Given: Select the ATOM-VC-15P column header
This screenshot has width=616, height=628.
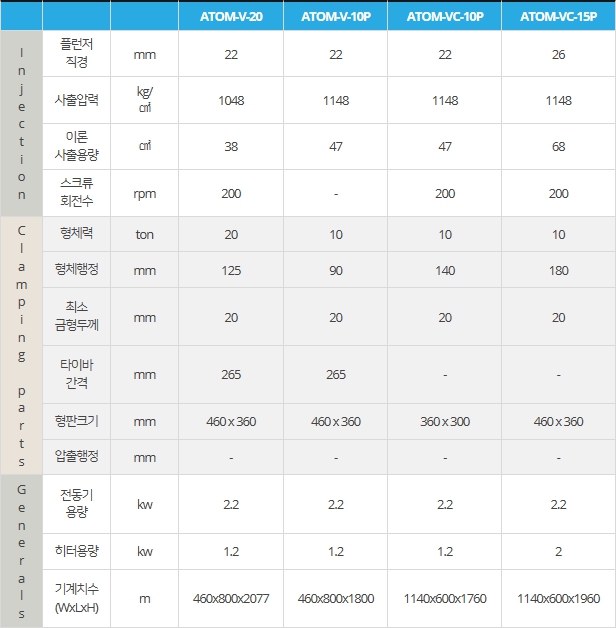Looking at the screenshot, I should [x=558, y=16].
